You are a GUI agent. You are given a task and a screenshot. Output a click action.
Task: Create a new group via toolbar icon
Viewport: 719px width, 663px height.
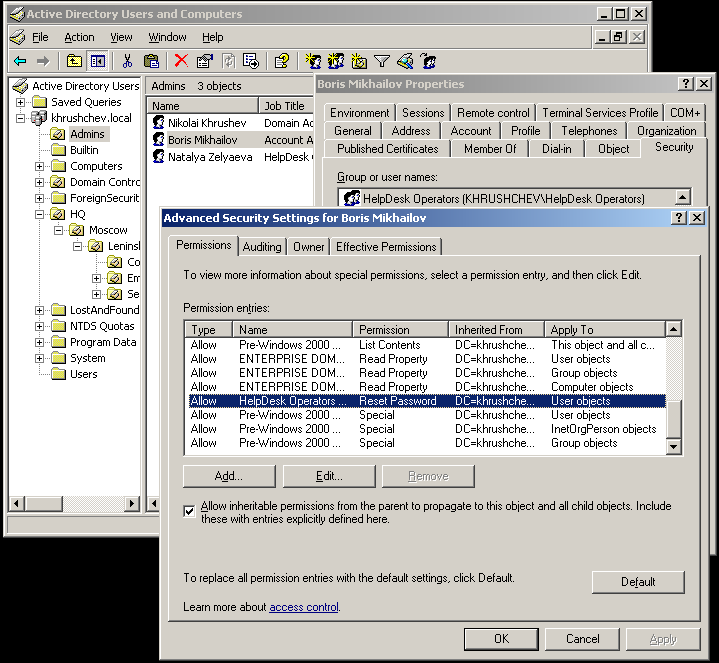click(x=336, y=61)
